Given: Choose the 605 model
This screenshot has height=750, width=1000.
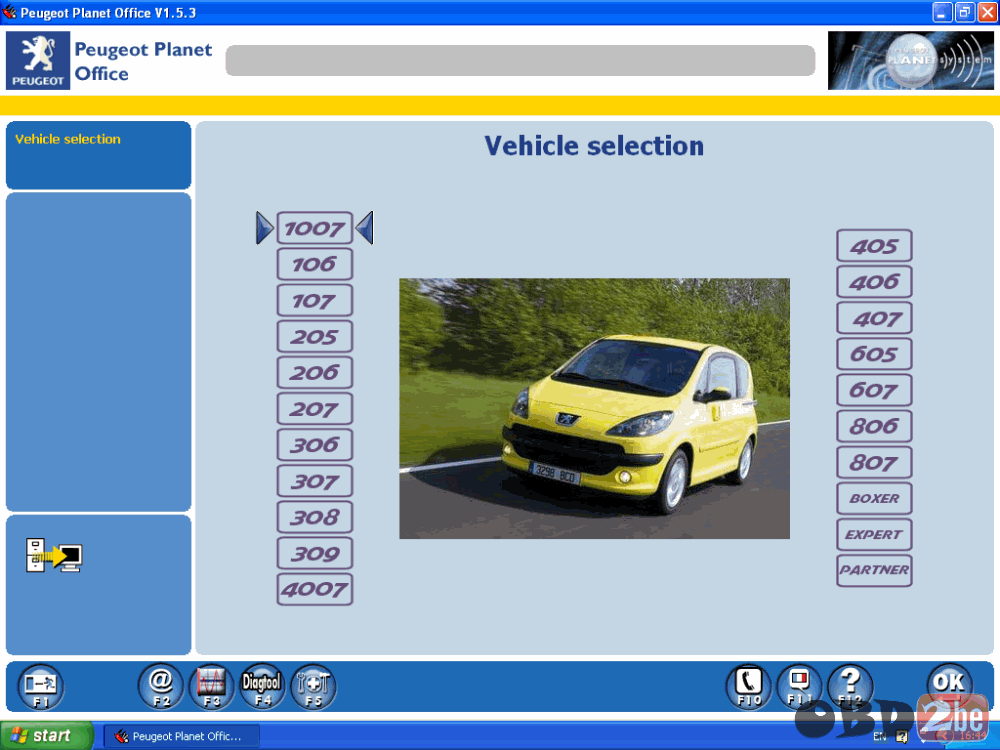Looking at the screenshot, I should pyautogui.click(x=874, y=354).
